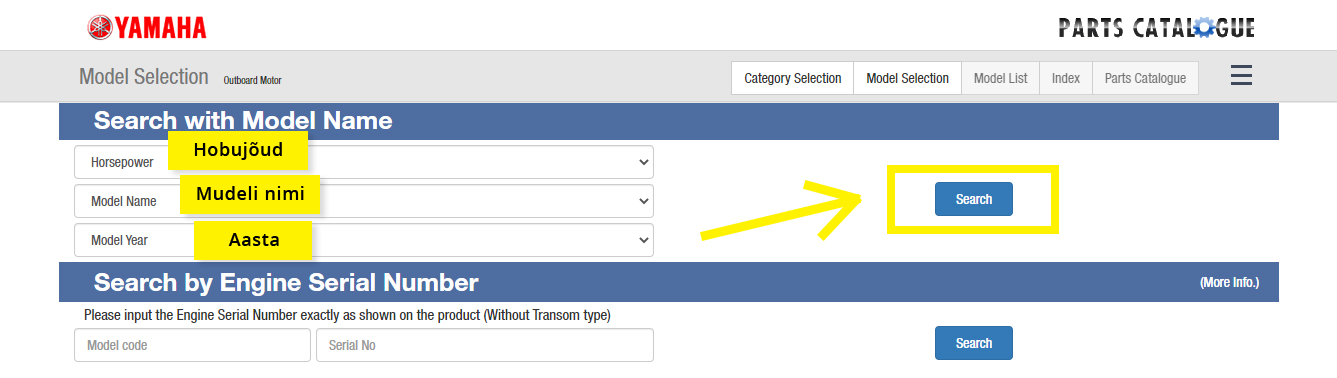Open the More Info link

coord(1229,283)
